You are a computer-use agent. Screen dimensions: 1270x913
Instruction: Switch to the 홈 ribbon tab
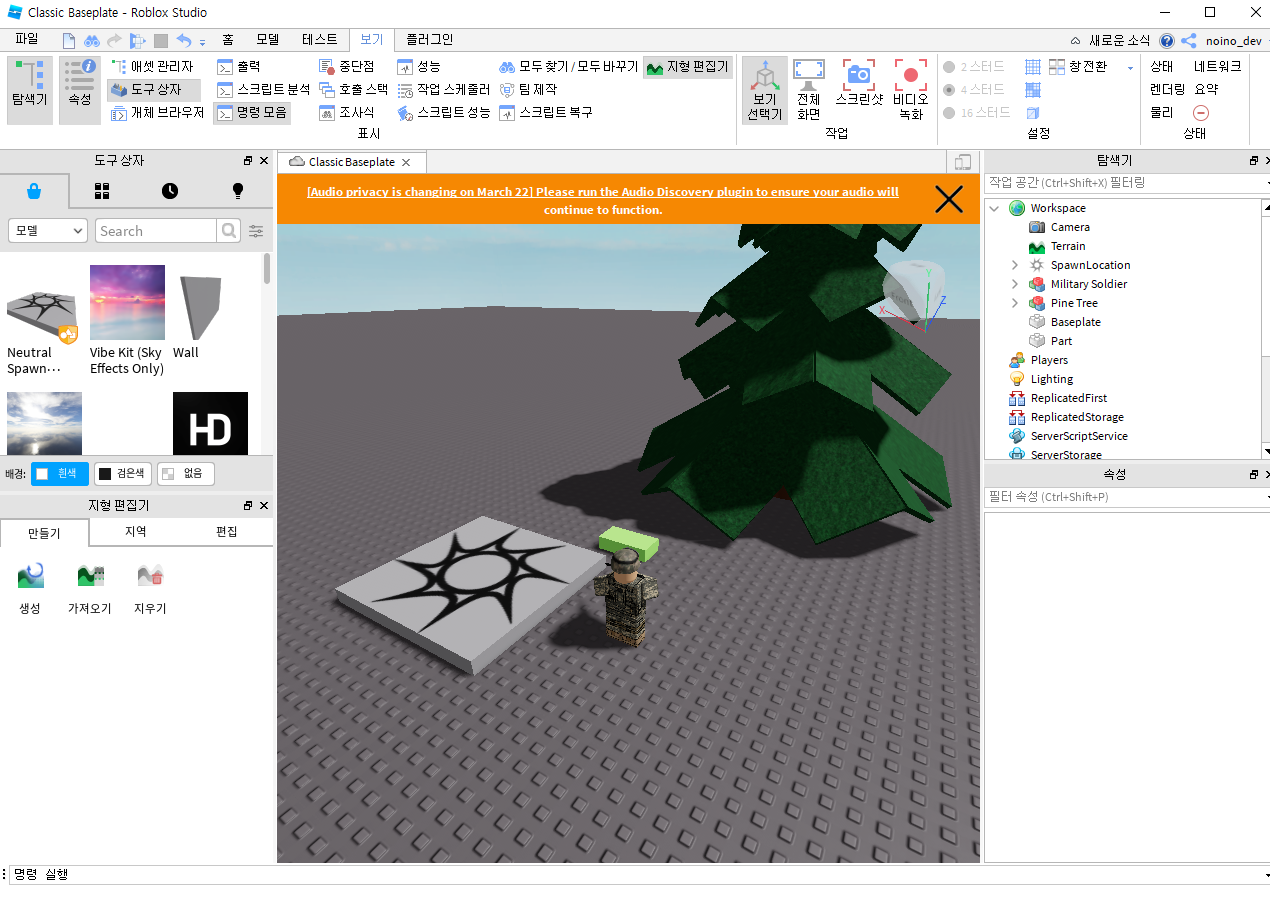coord(228,39)
